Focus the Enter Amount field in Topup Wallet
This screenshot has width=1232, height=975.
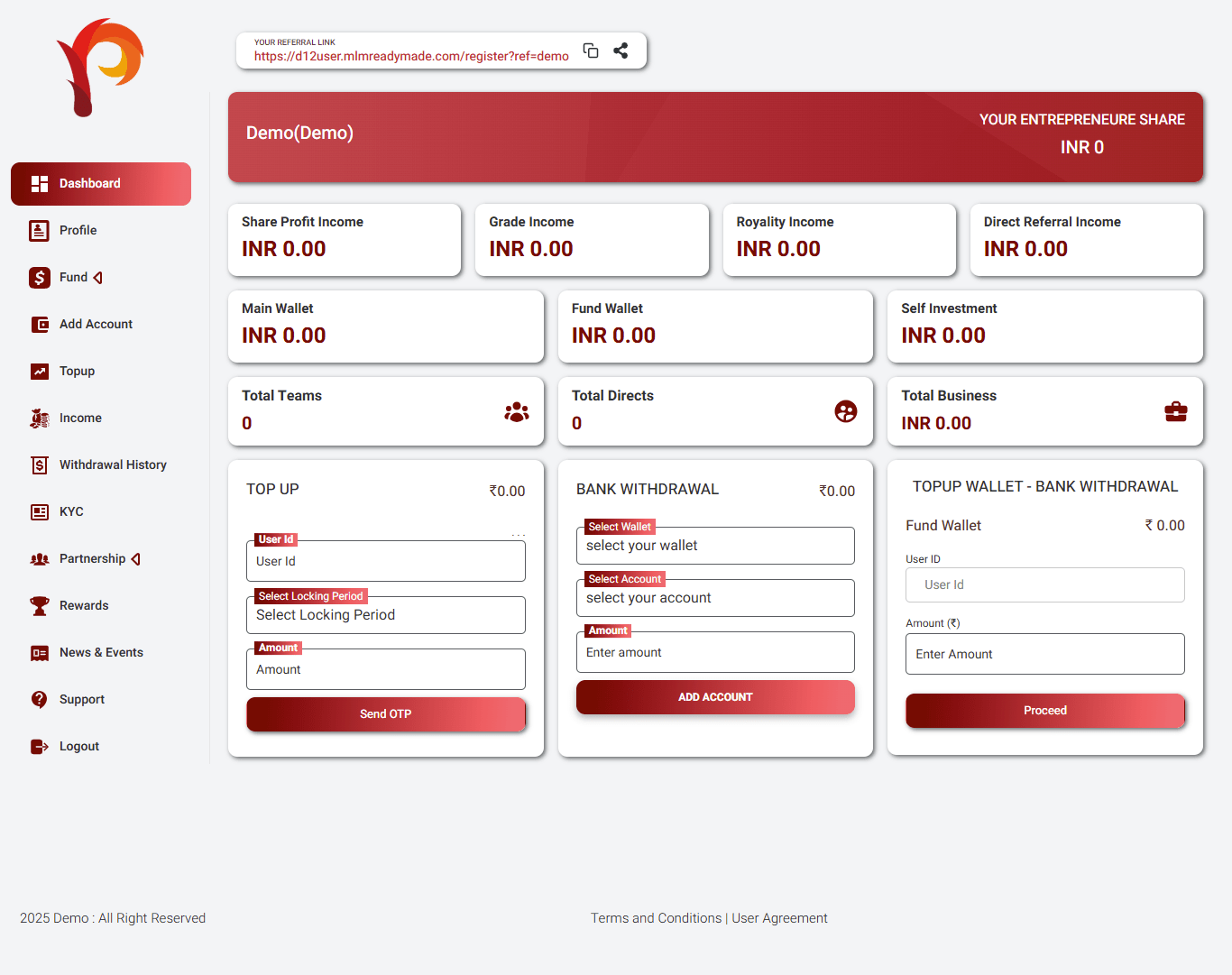[x=1044, y=654]
